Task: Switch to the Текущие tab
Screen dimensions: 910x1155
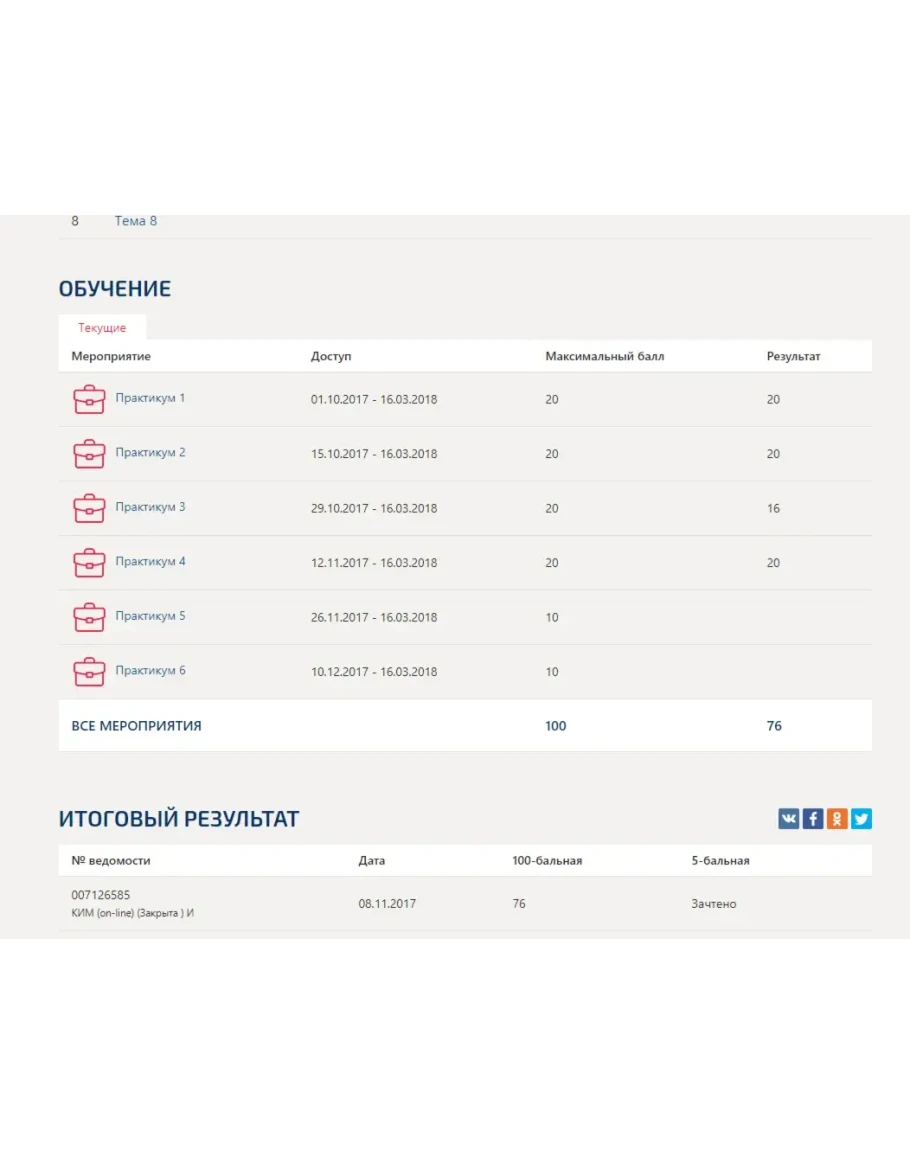Action: (102, 328)
